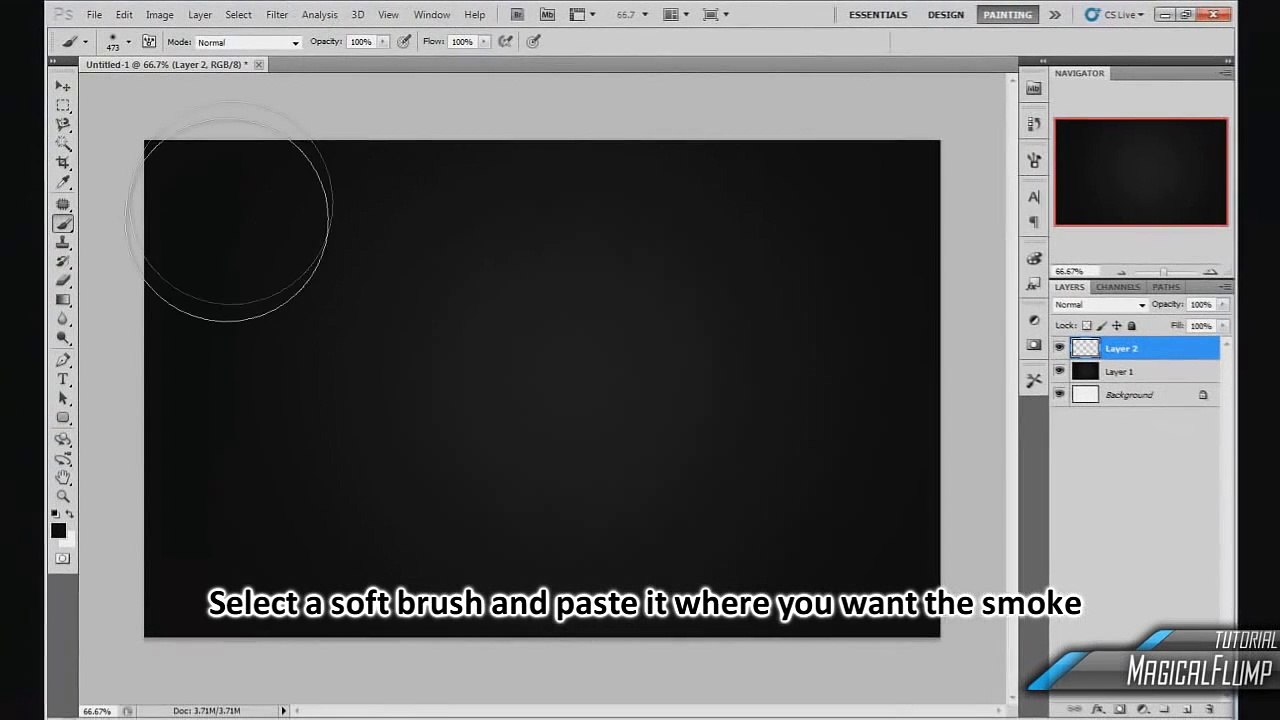The width and height of the screenshot is (1280, 720).
Task: Open the Select menu
Action: pyautogui.click(x=238, y=14)
